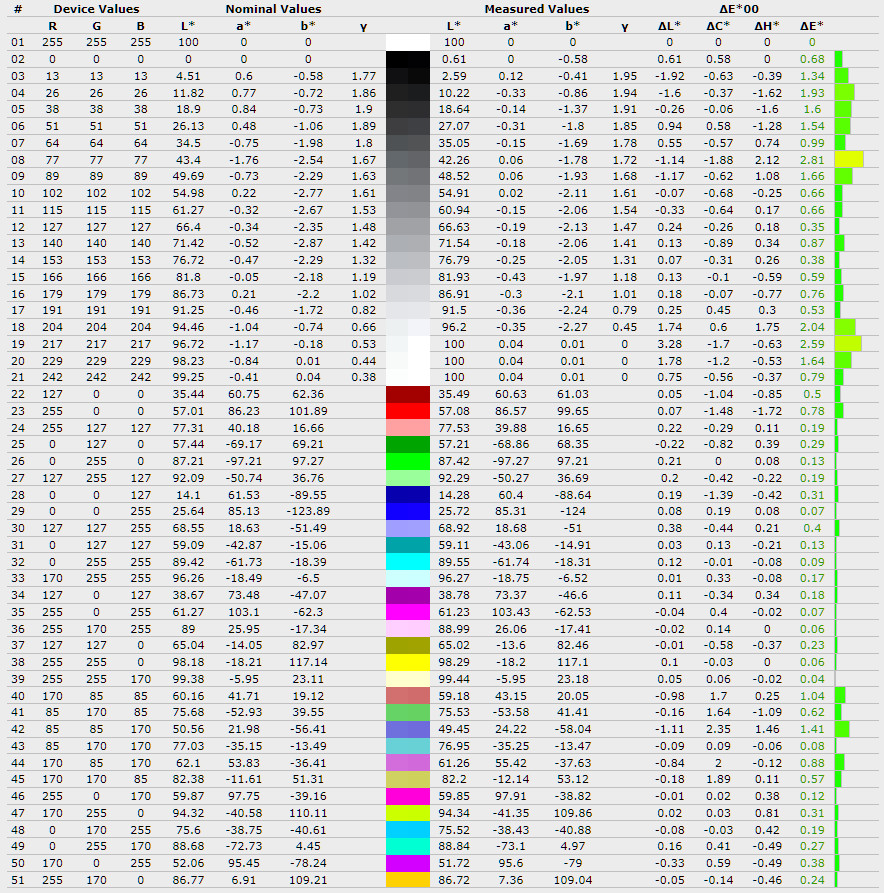884x893 pixels.
Task: Select row number 42 in the # column
Action: click(x=18, y=729)
